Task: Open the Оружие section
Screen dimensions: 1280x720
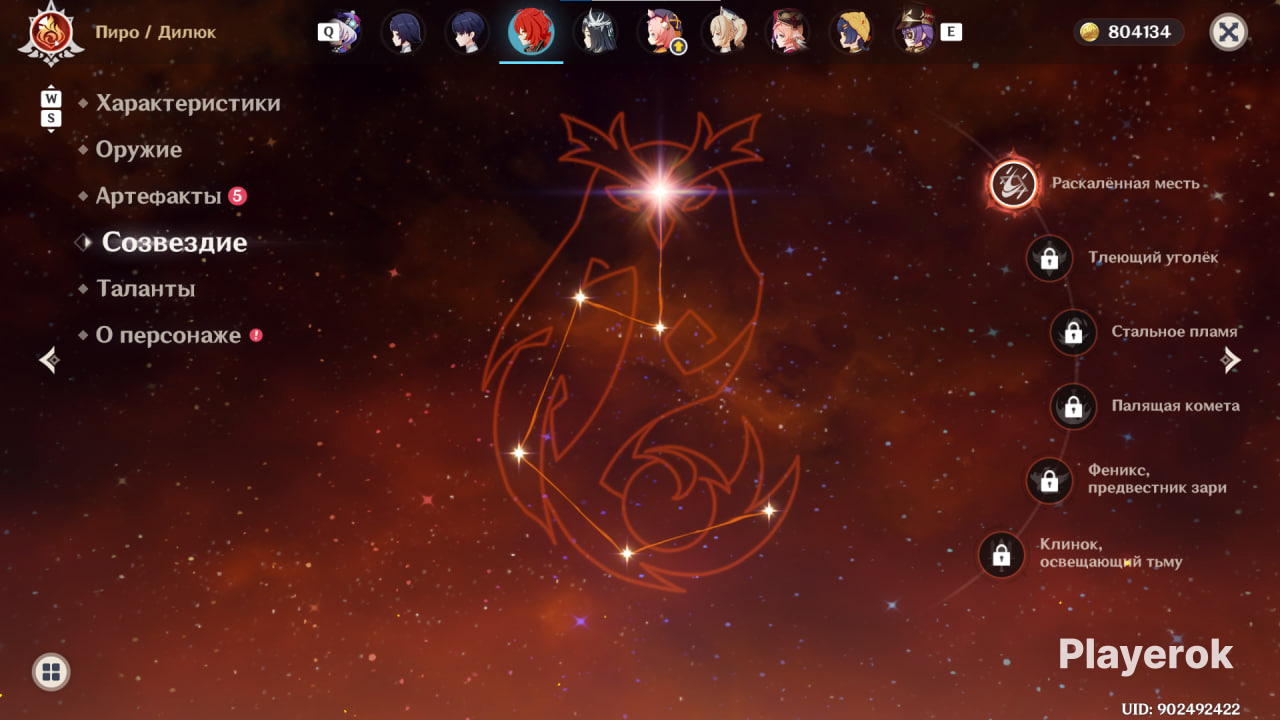Action: [139, 150]
